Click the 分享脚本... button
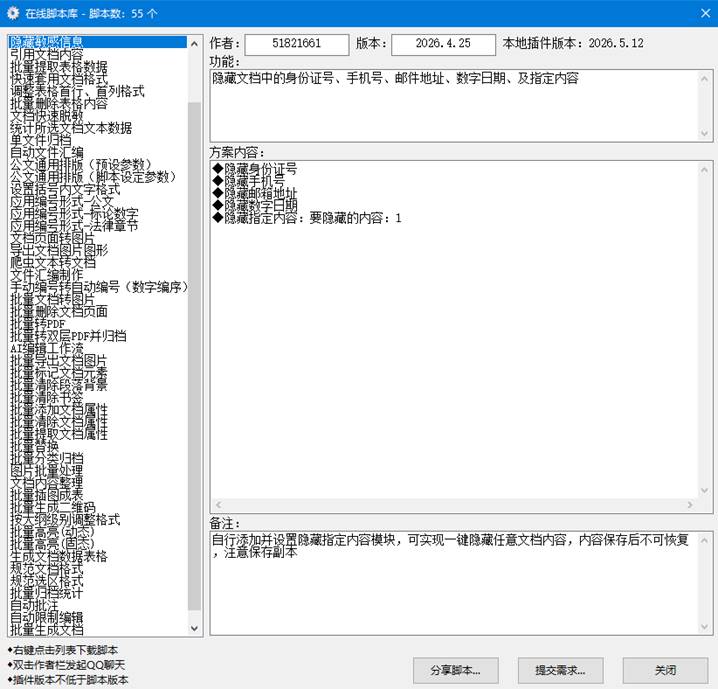Viewport: 718px width, 689px height. coord(456,671)
